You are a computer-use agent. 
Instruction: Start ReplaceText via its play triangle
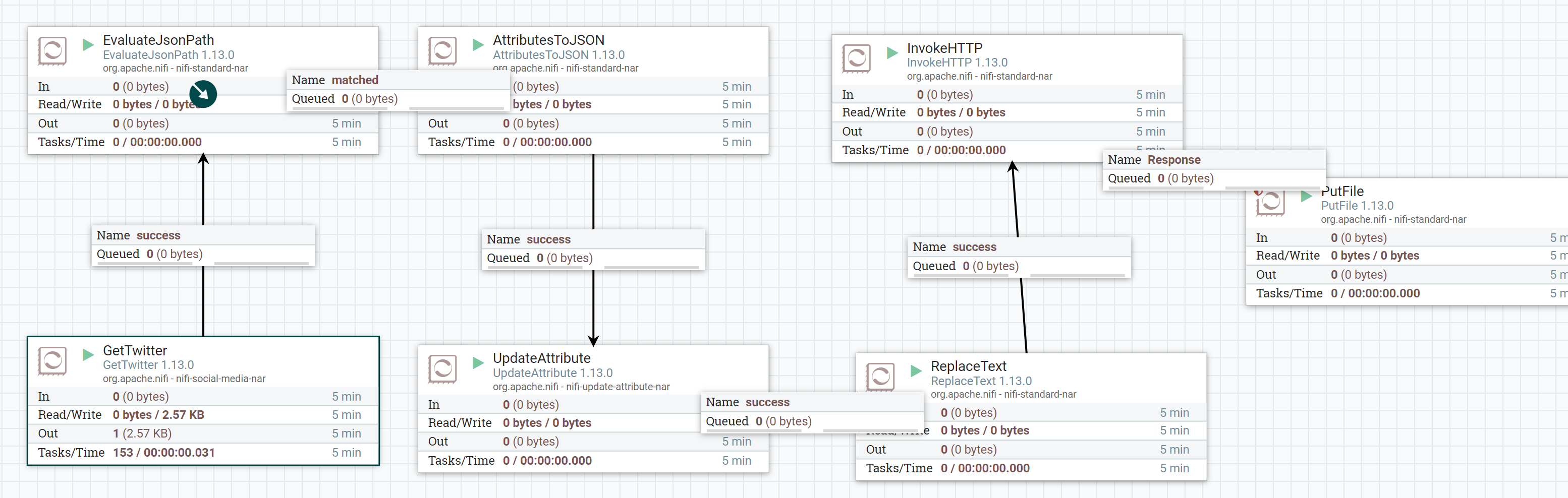point(917,370)
